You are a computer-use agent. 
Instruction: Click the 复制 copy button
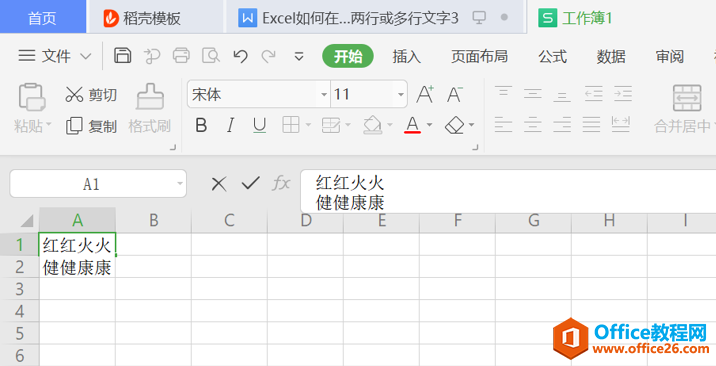point(91,126)
